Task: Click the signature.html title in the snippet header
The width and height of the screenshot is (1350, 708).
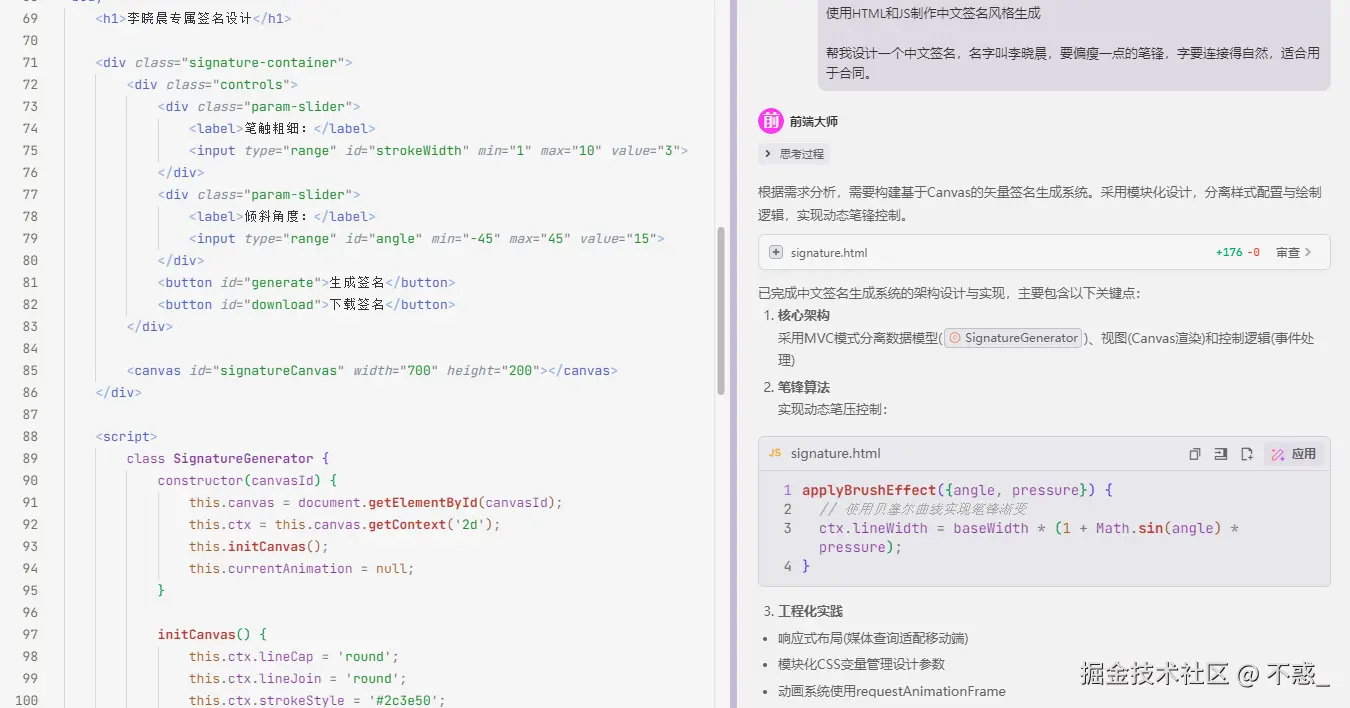Action: (x=836, y=454)
